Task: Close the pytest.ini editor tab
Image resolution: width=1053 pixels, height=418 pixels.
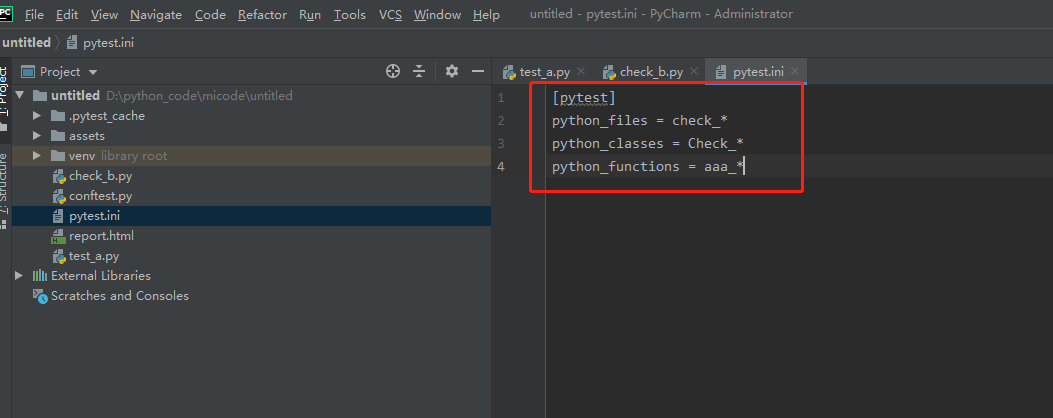Action: (x=795, y=71)
